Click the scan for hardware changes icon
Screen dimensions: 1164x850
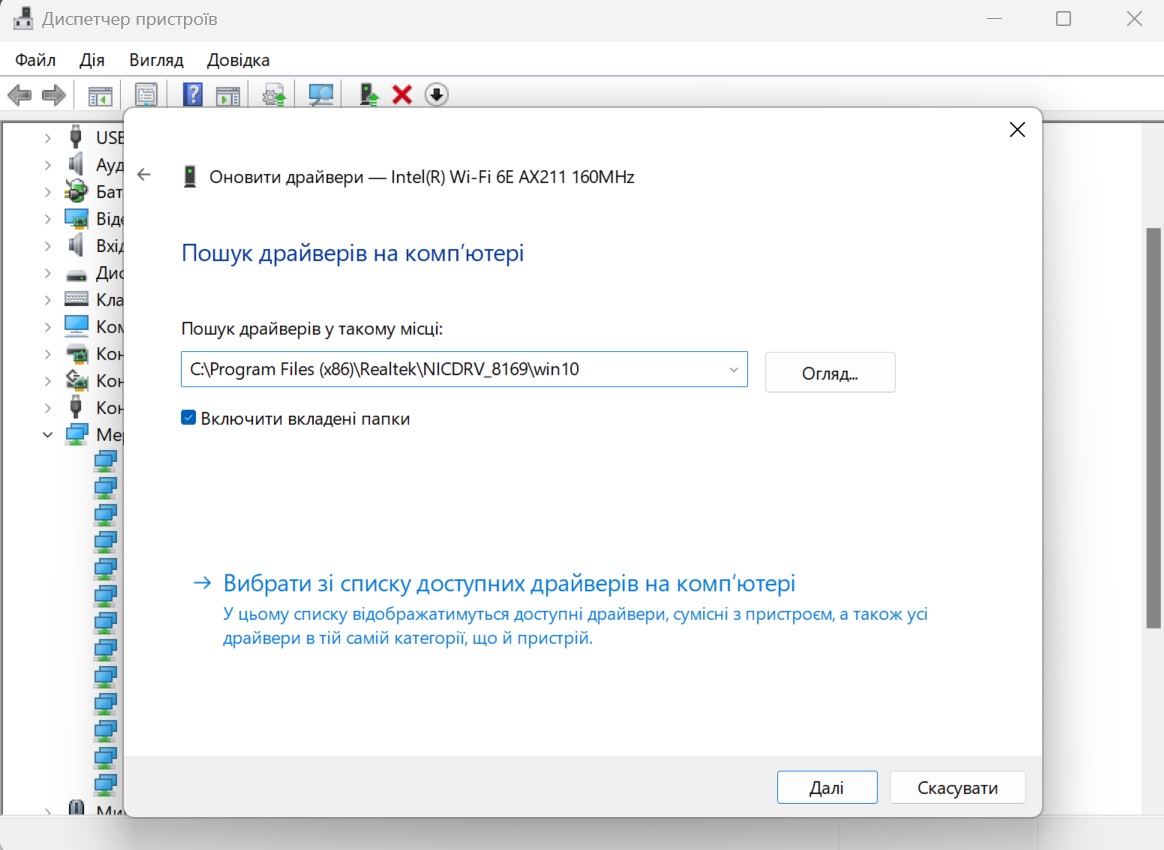tap(321, 95)
